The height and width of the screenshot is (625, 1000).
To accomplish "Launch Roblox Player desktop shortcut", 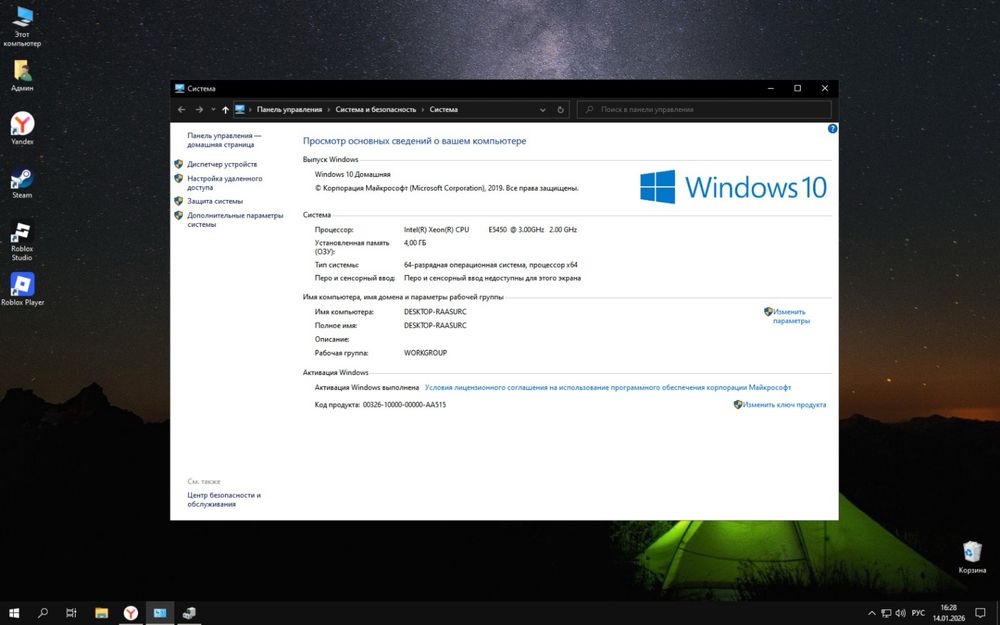I will [22, 289].
